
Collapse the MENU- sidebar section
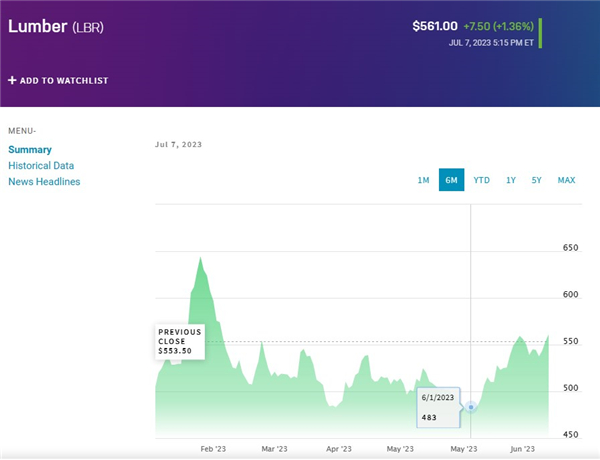tap(22, 131)
